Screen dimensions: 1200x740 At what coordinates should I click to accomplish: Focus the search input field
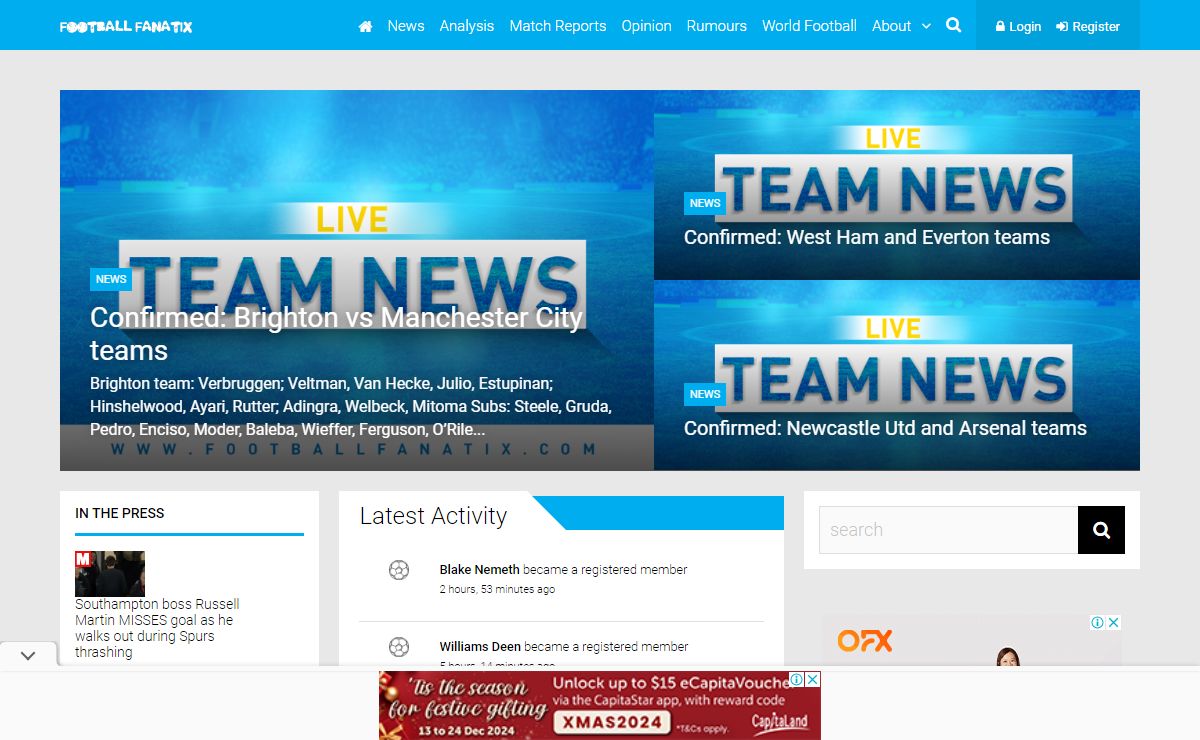point(948,530)
